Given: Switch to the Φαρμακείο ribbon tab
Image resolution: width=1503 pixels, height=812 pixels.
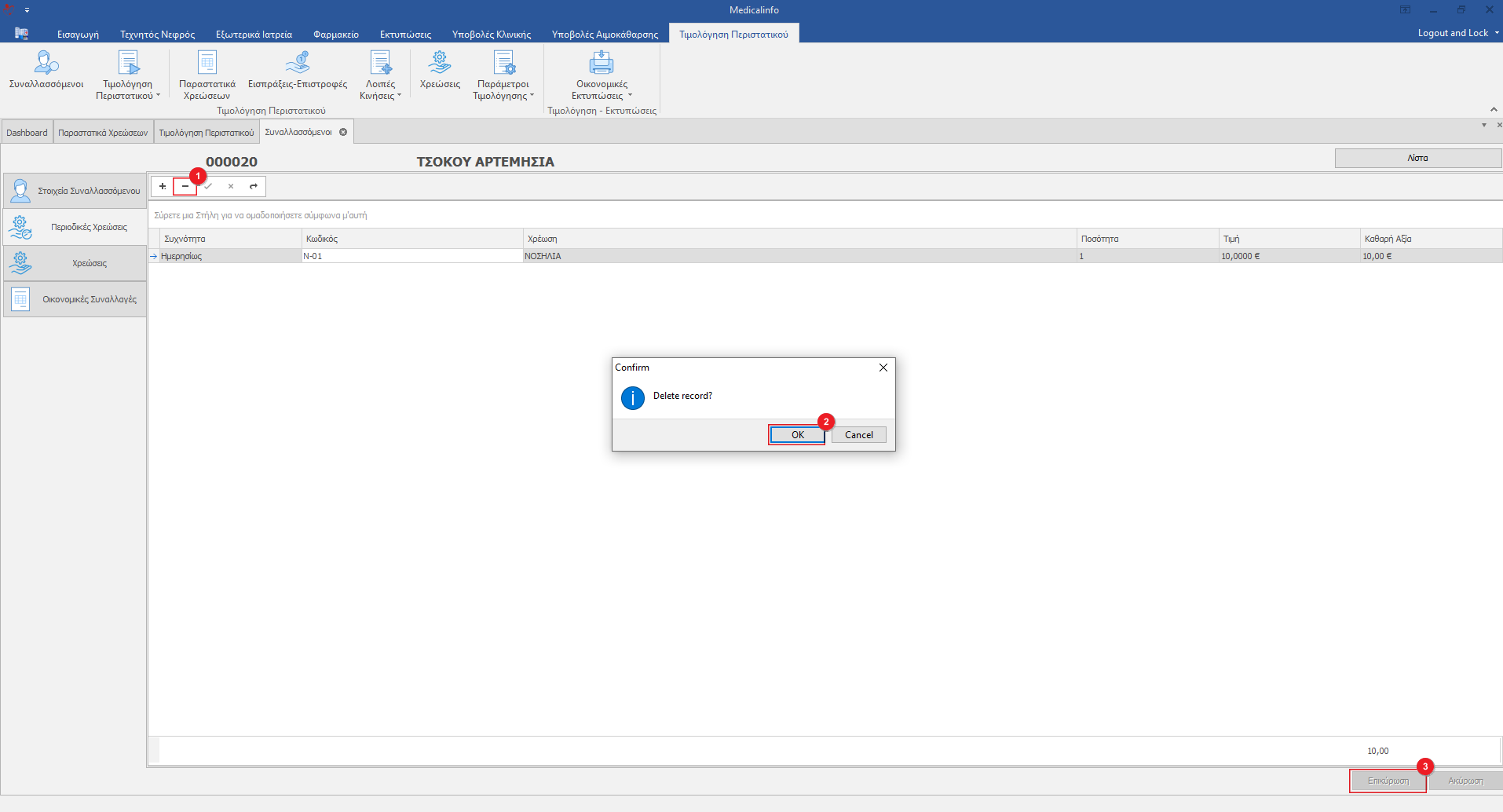Looking at the screenshot, I should coord(335,34).
